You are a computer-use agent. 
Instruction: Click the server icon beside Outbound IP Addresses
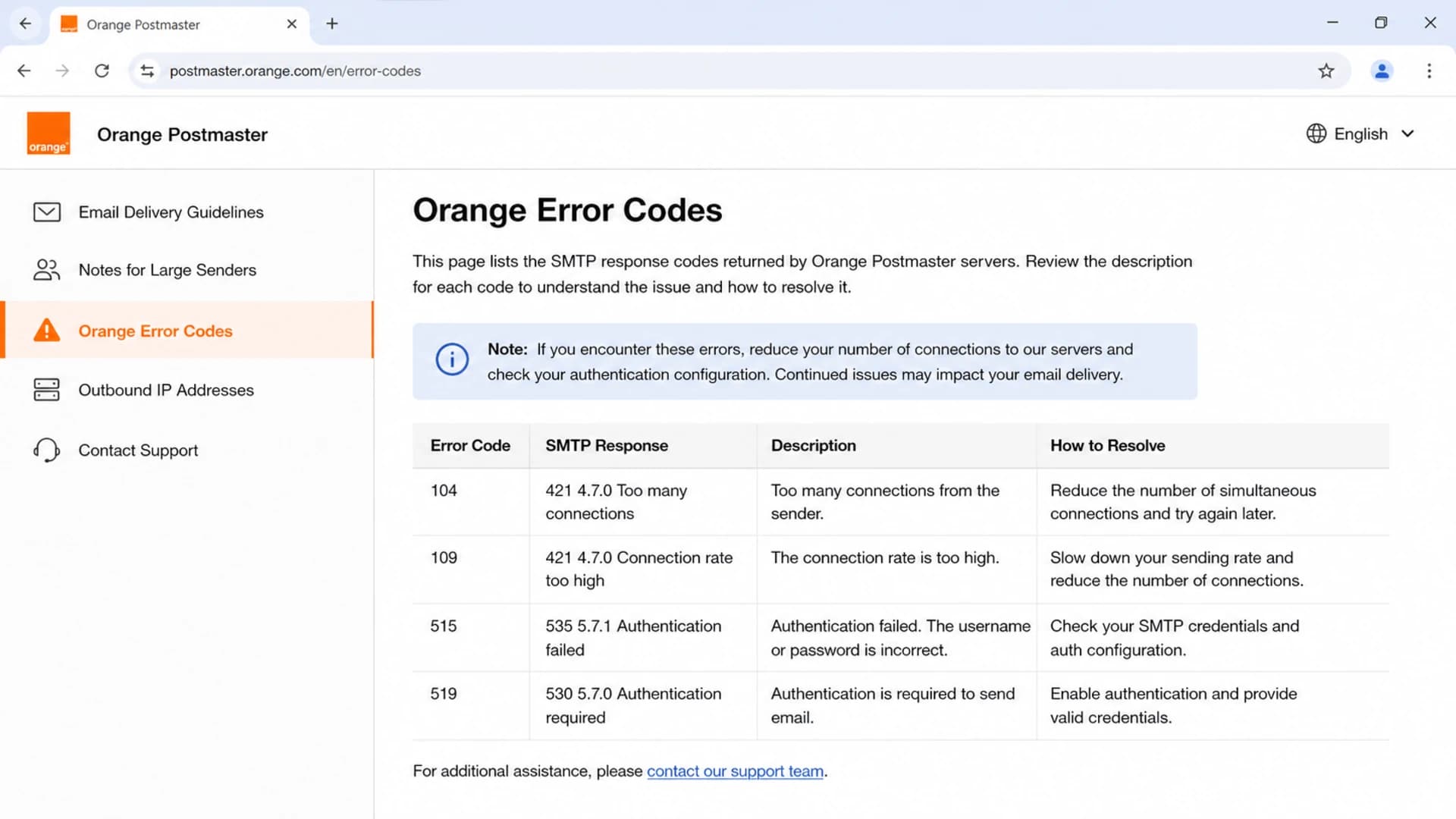[x=47, y=390]
